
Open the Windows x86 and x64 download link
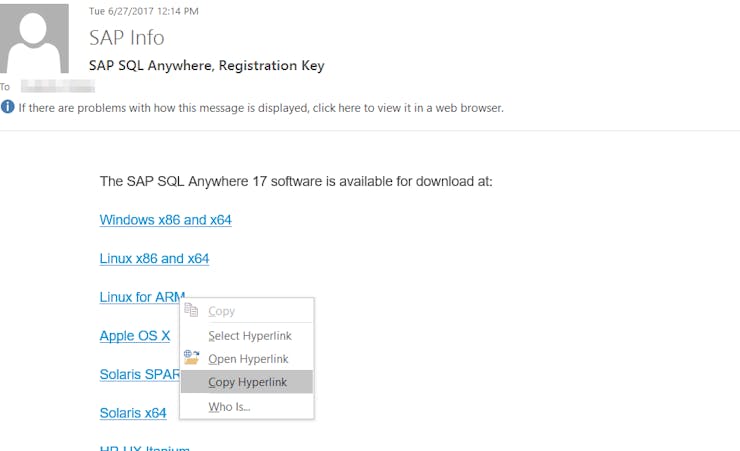165,220
